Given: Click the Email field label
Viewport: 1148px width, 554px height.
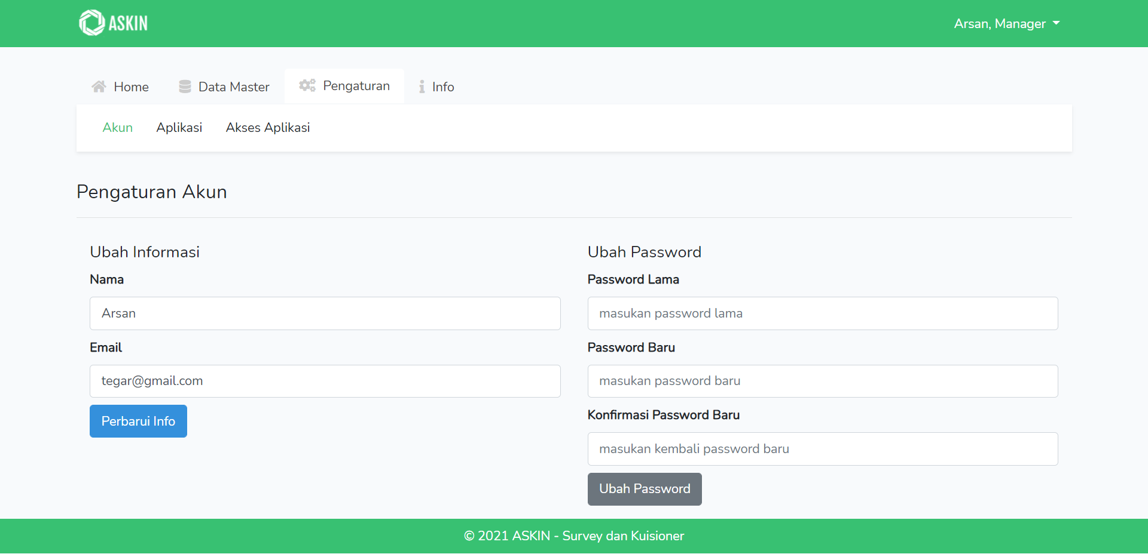Looking at the screenshot, I should point(106,348).
